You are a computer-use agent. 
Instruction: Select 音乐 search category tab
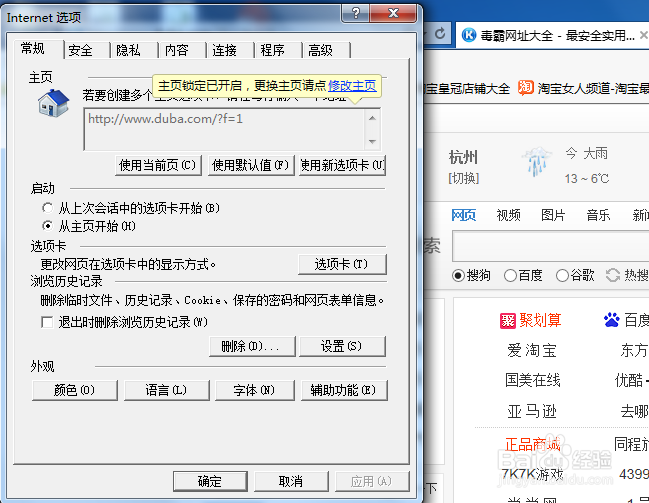click(x=598, y=215)
